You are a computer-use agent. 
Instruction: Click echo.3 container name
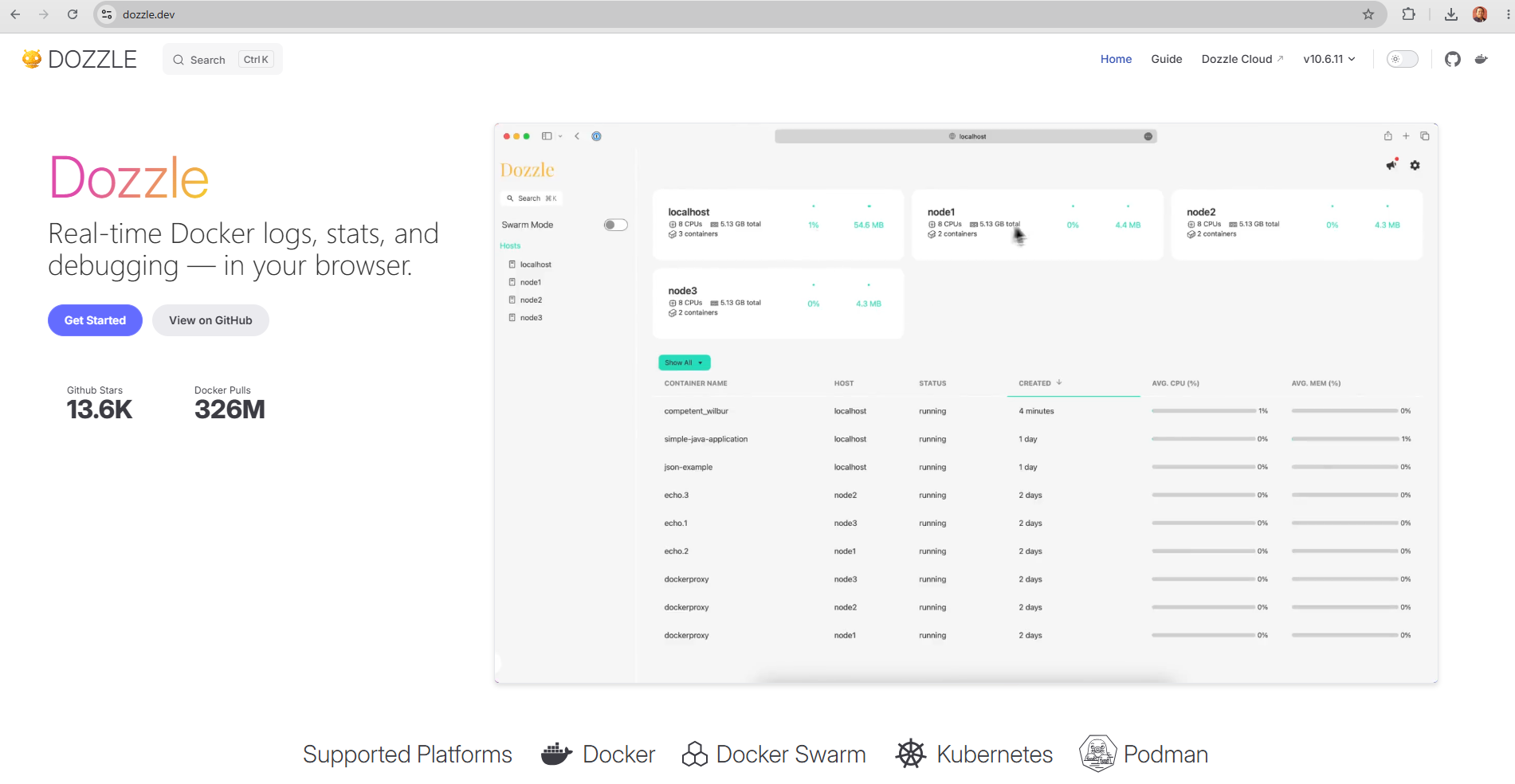[x=677, y=495]
